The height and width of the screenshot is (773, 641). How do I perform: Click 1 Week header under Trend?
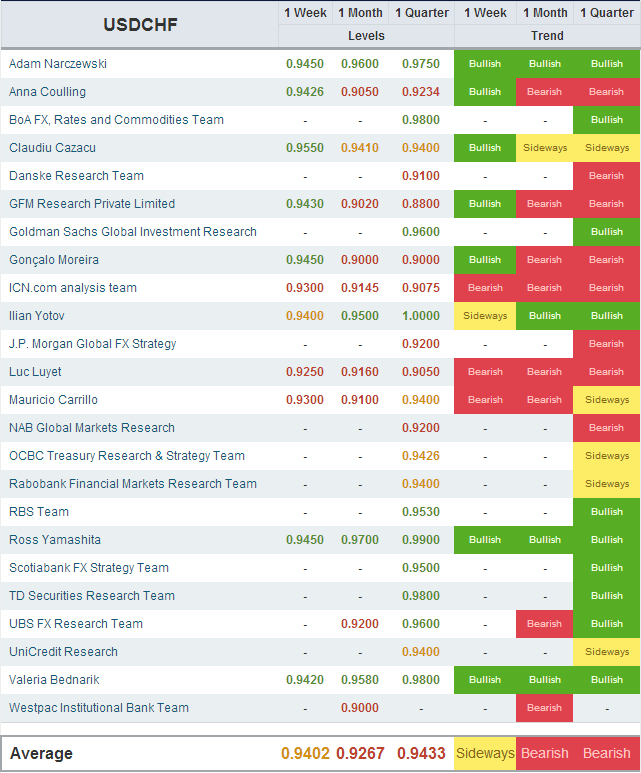click(485, 13)
